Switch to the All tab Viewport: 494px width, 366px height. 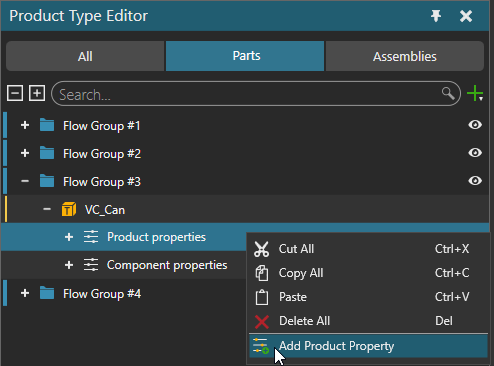coord(85,56)
